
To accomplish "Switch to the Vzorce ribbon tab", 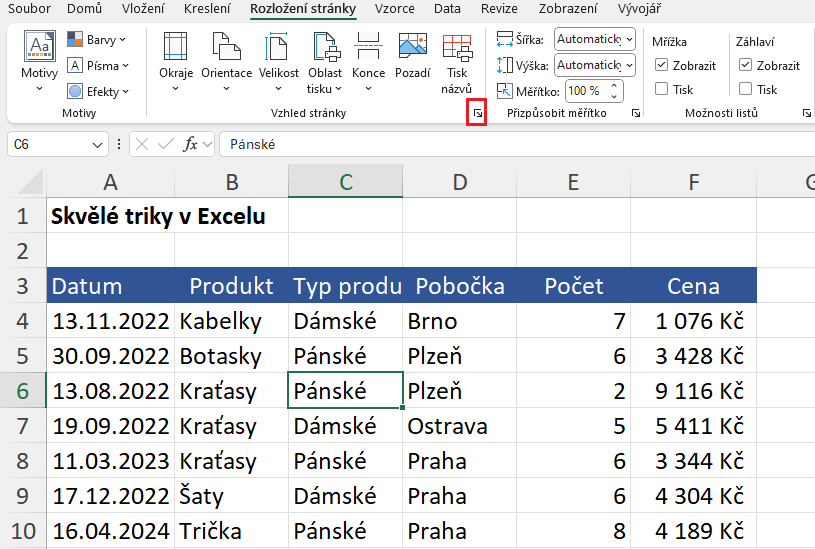I will (394, 9).
